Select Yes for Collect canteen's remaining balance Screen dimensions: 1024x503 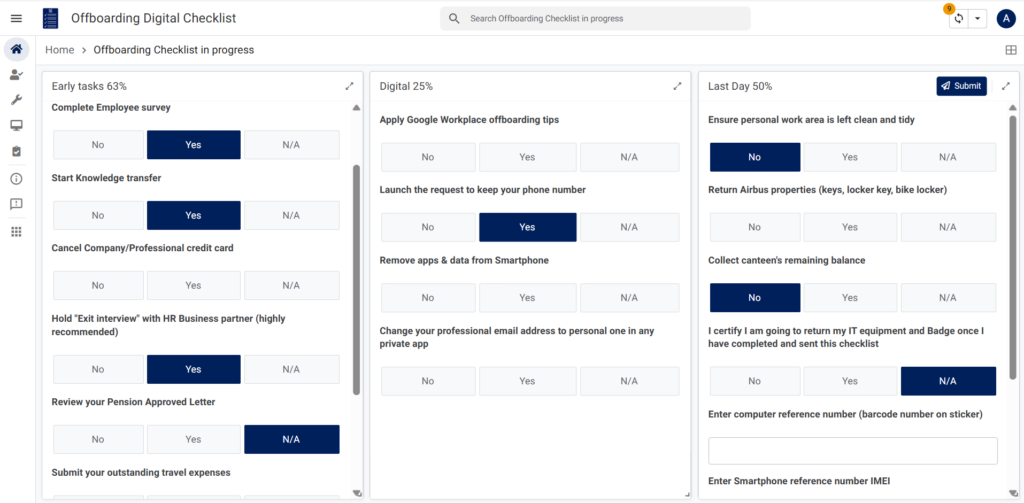tap(850, 298)
